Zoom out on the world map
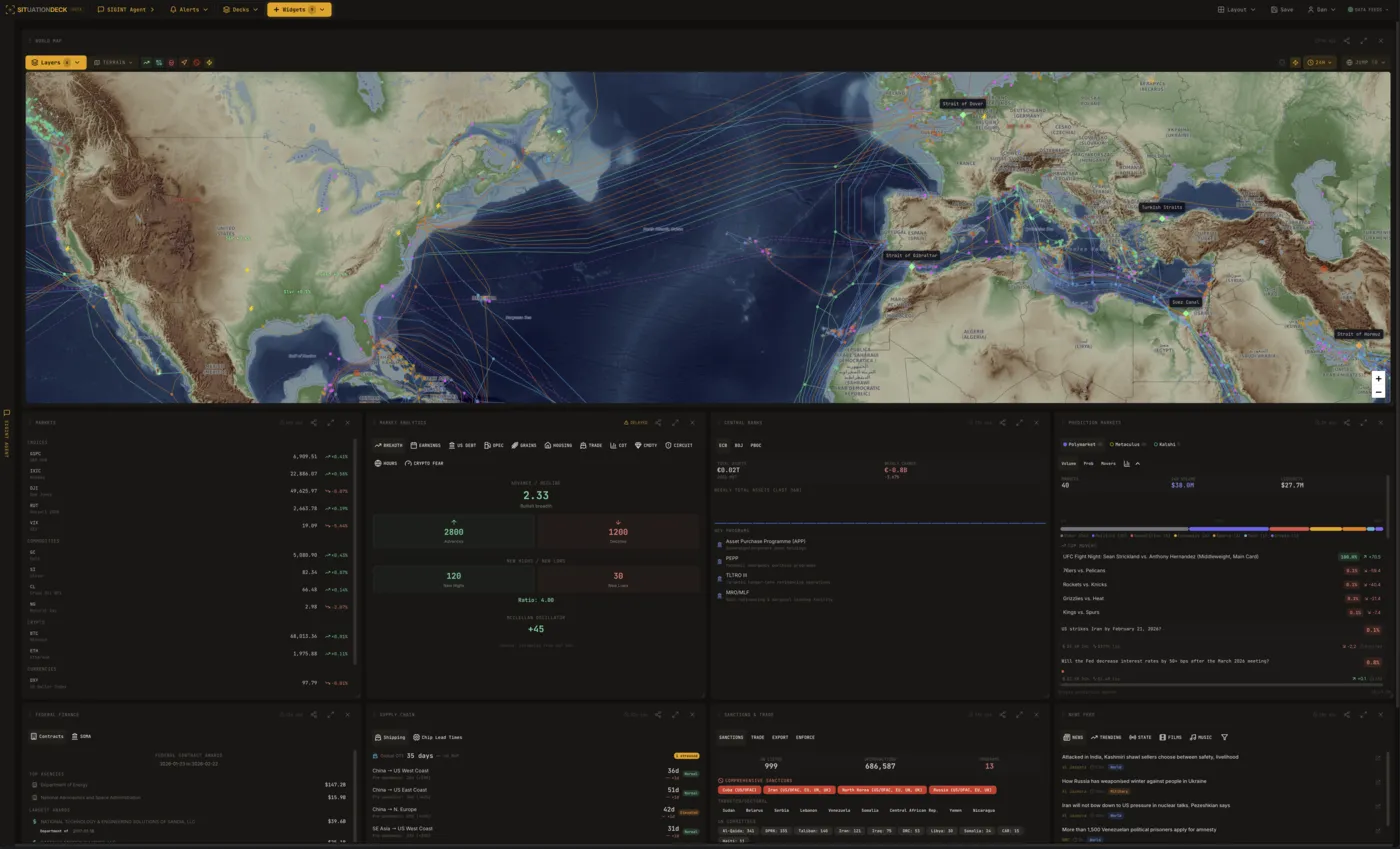The height and width of the screenshot is (849, 1400). click(1378, 392)
